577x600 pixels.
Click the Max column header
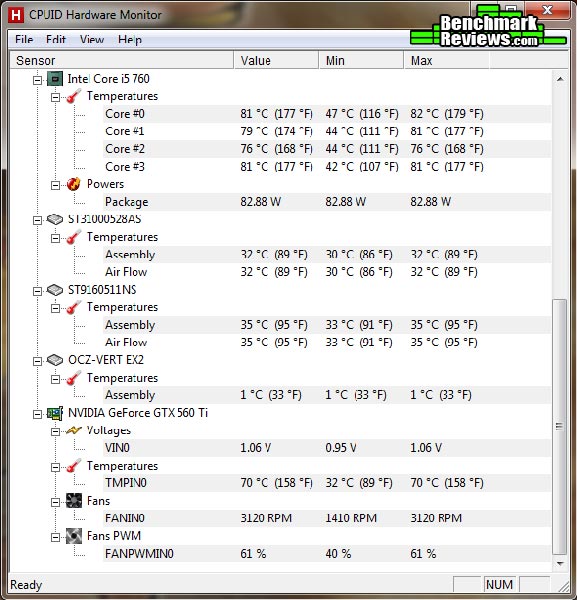click(x=446, y=60)
